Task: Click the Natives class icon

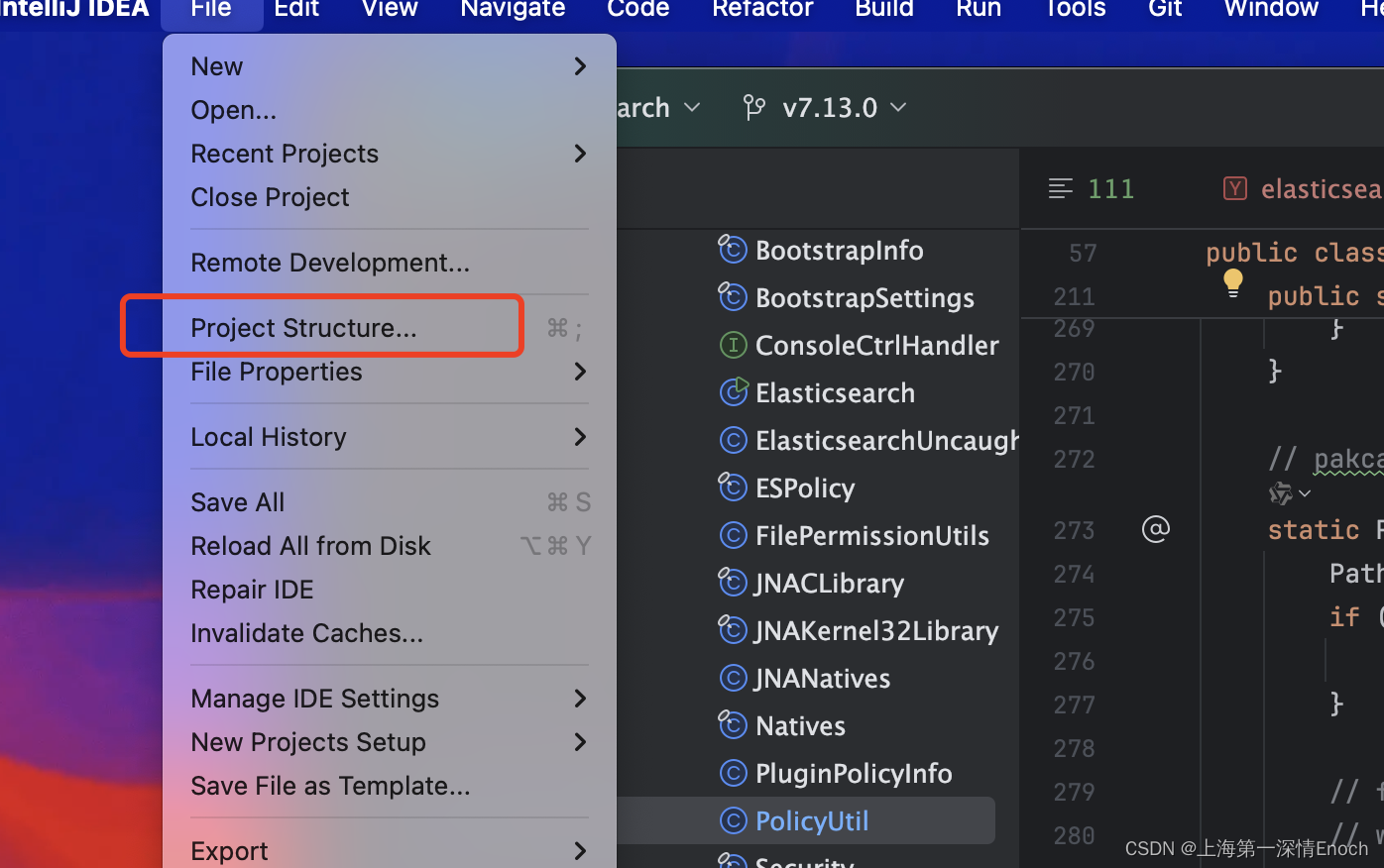Action: click(x=732, y=725)
